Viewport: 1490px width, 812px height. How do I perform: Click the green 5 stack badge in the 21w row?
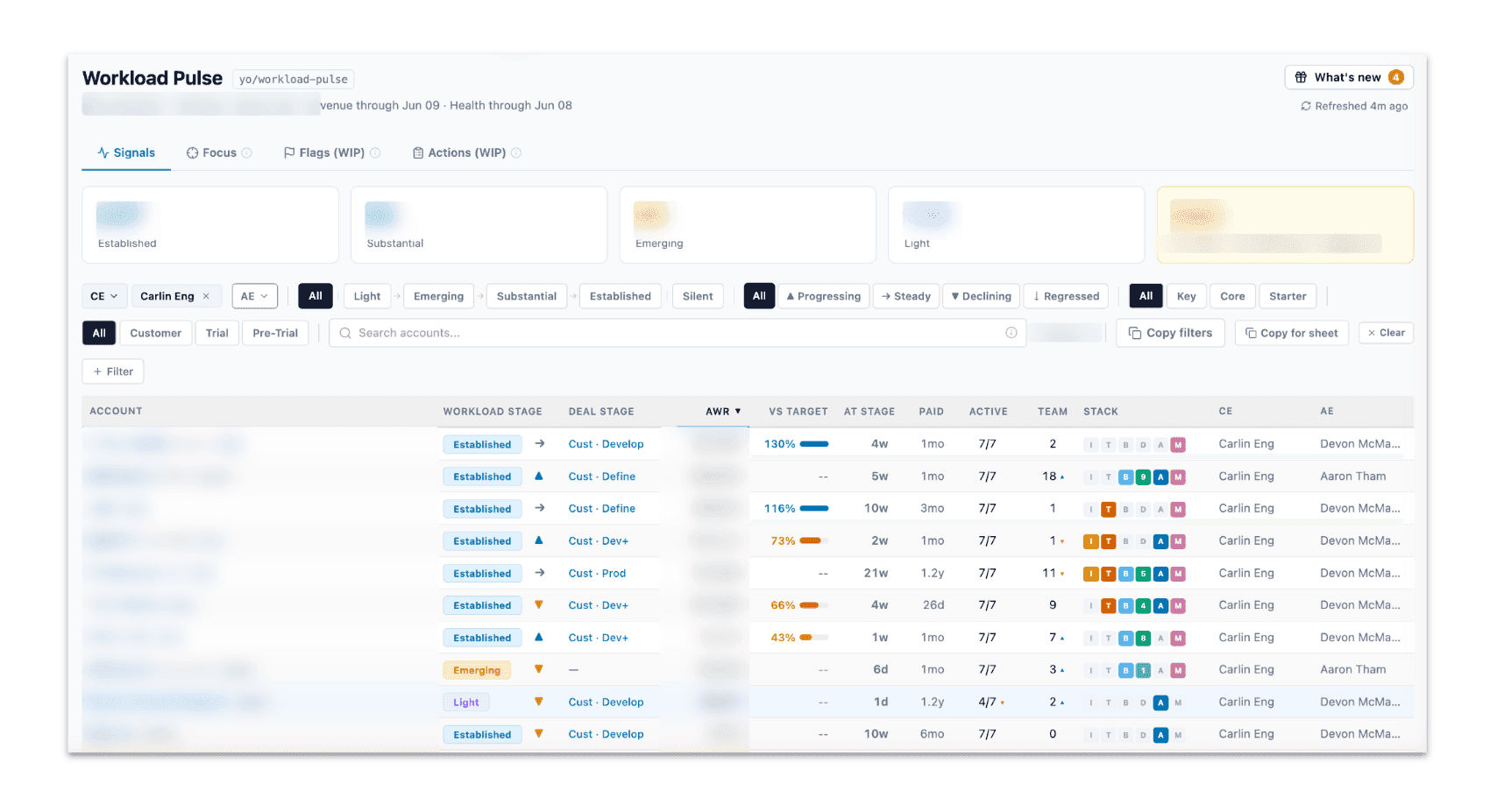click(1143, 574)
